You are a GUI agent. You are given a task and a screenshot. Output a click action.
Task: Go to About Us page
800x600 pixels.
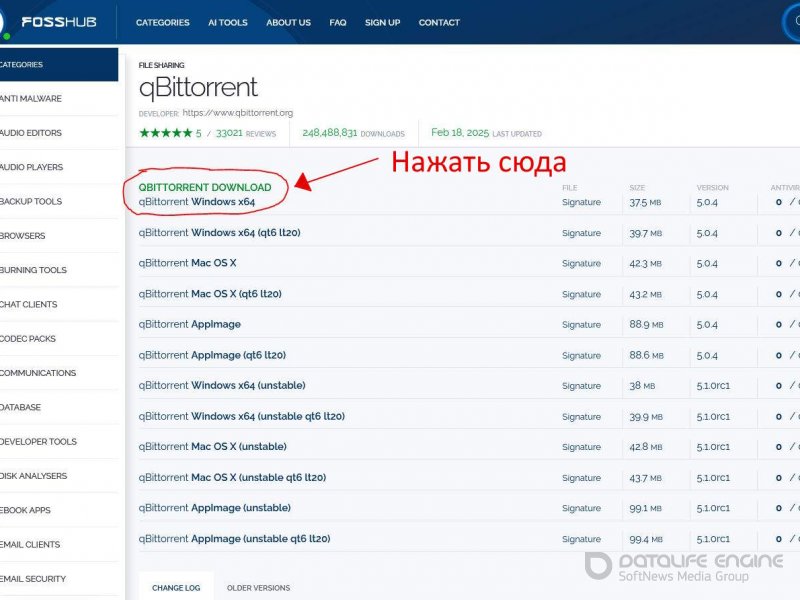click(288, 22)
